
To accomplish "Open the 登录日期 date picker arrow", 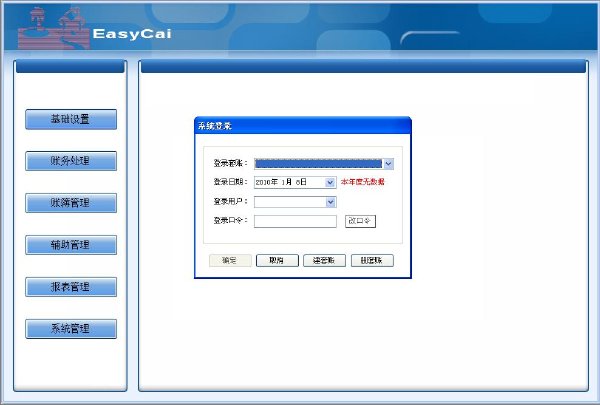I will 330,183.
